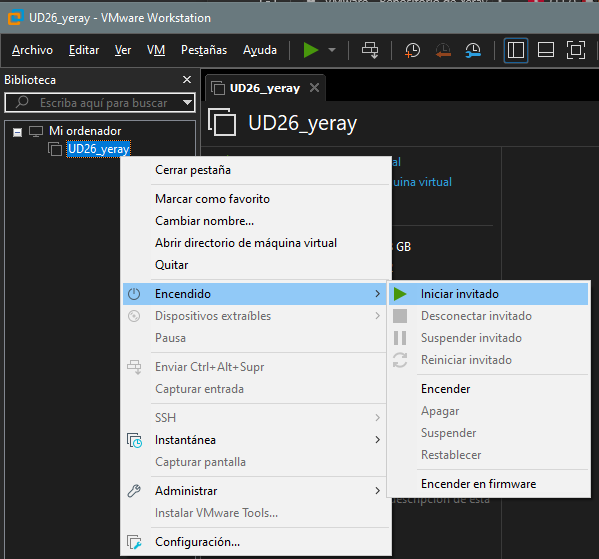Click the revert to snapshot icon

pos(443,50)
